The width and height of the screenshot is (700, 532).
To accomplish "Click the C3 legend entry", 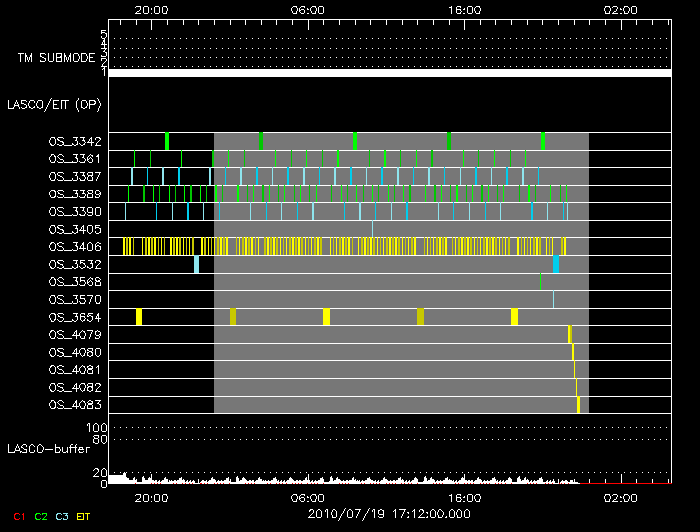I will pos(62,516).
